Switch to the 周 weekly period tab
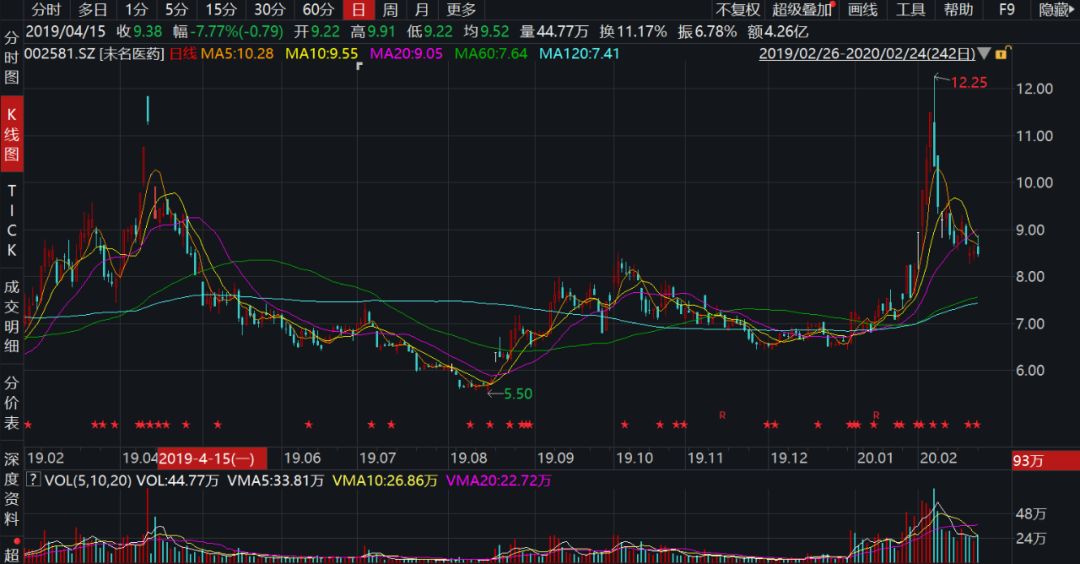Image resolution: width=1080 pixels, height=564 pixels. click(x=390, y=10)
